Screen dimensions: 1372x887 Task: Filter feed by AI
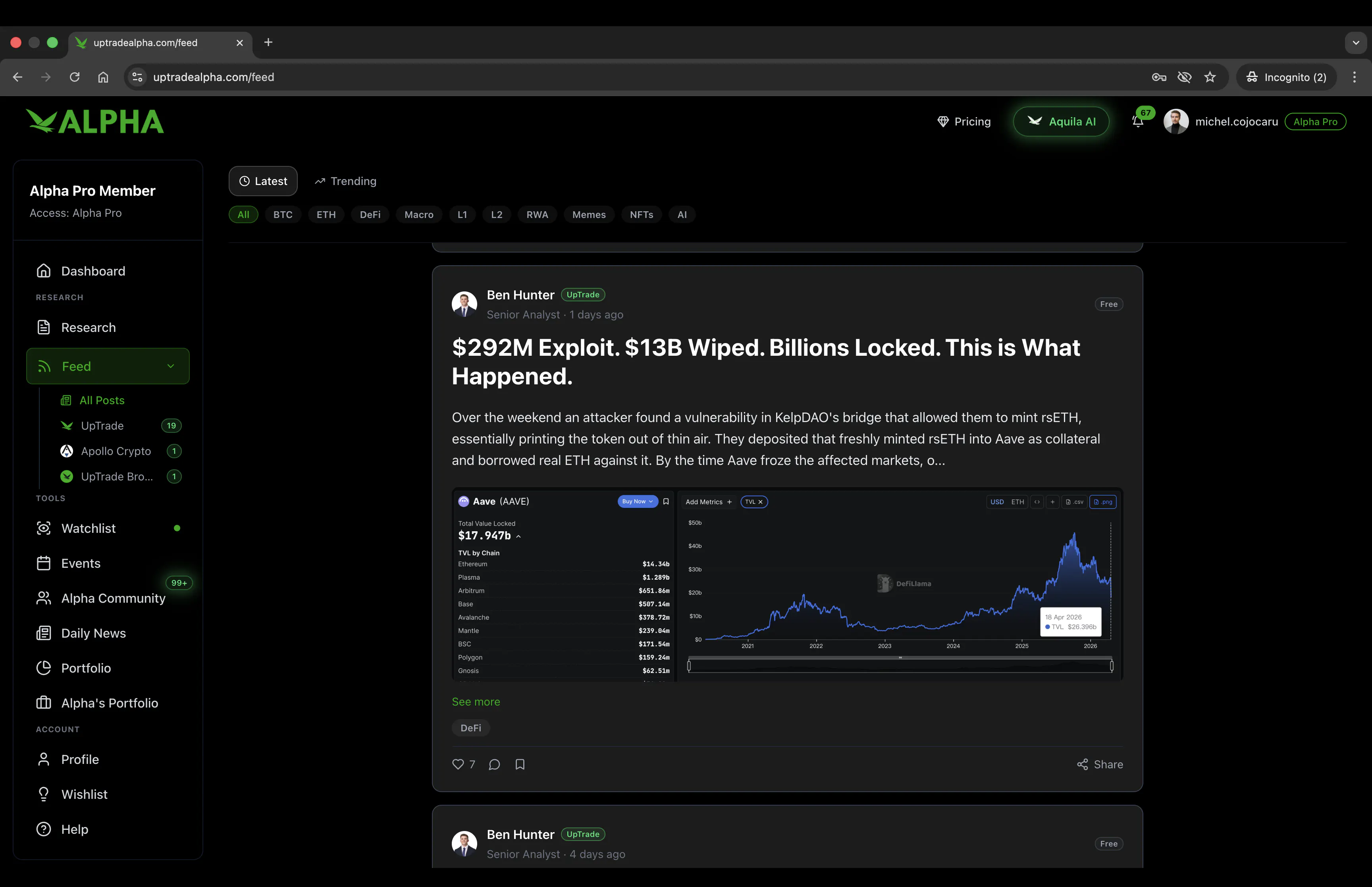tap(682, 214)
